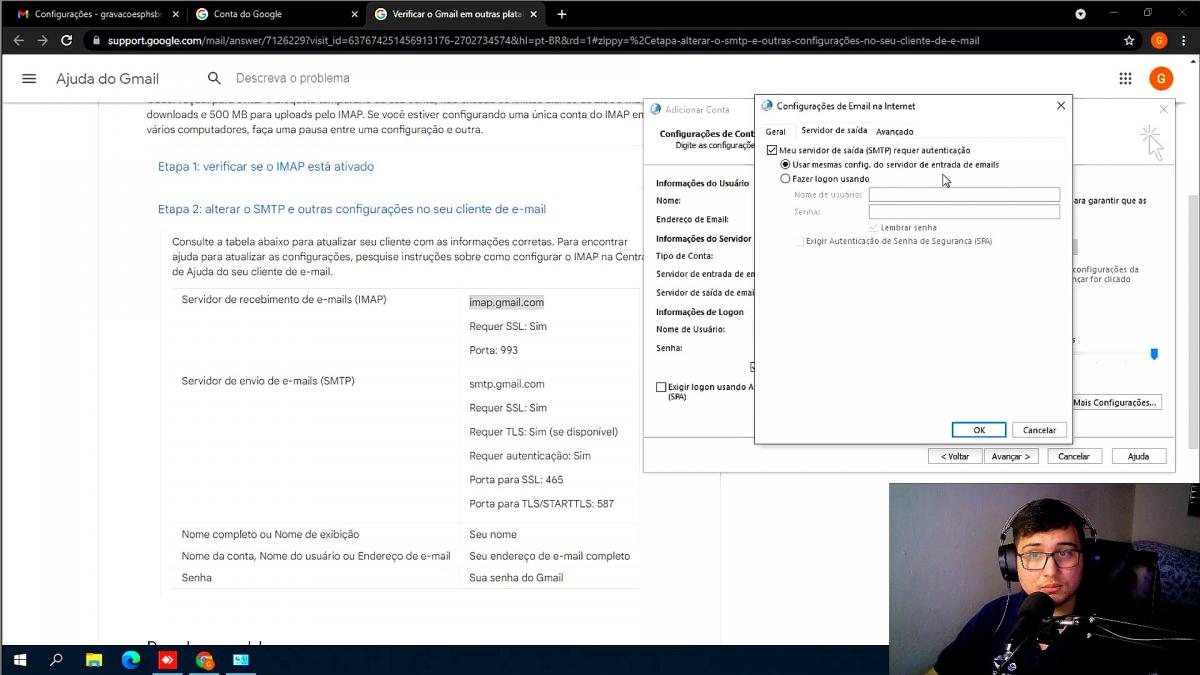
Task: Click the Avançar button
Action: [x=1011, y=456]
